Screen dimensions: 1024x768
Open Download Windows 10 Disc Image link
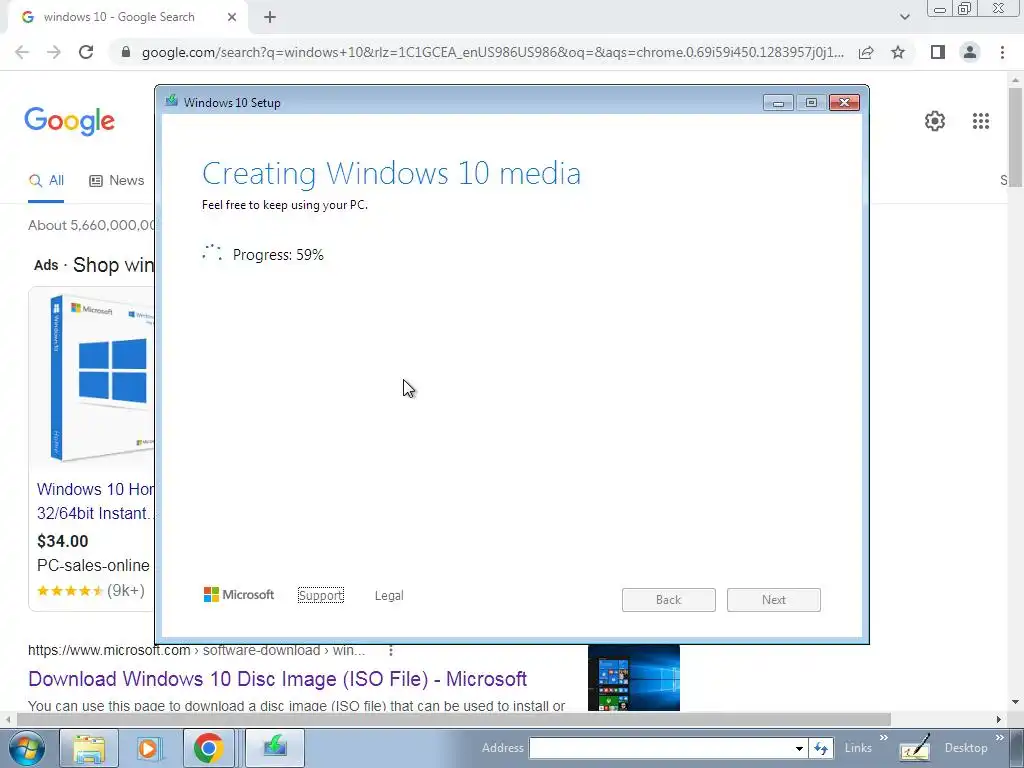[x=278, y=679]
